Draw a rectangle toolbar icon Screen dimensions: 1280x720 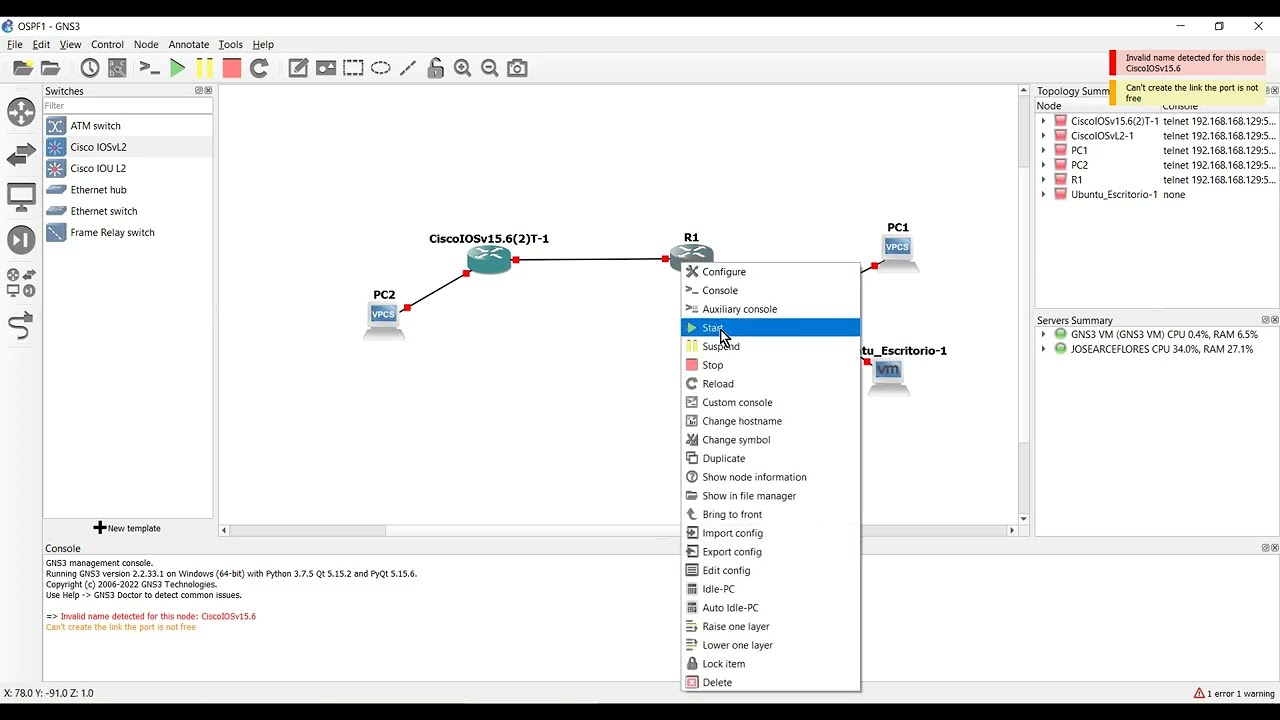click(x=353, y=68)
